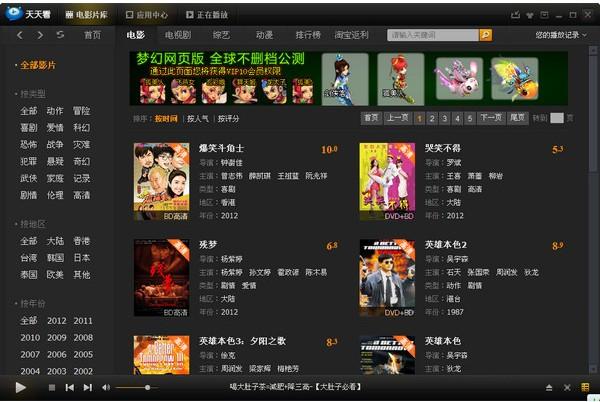Click the volume slider handle

tap(147, 387)
